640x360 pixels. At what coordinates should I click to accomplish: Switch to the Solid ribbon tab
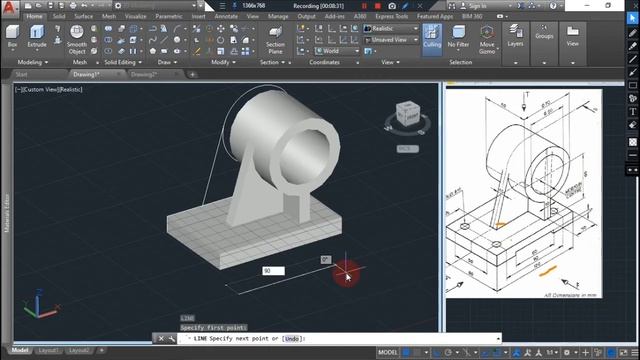(x=59, y=16)
